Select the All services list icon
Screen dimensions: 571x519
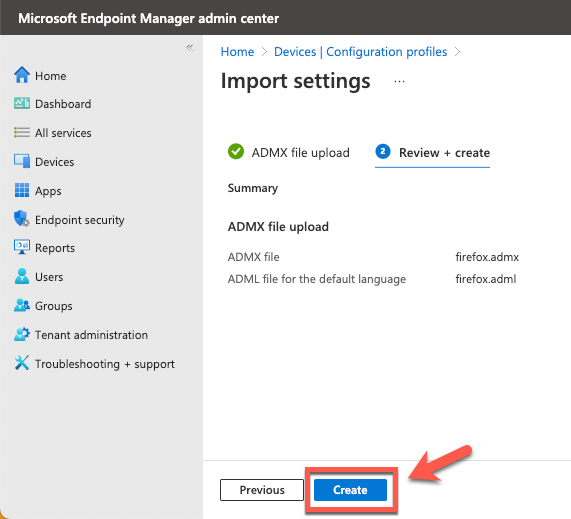22,133
